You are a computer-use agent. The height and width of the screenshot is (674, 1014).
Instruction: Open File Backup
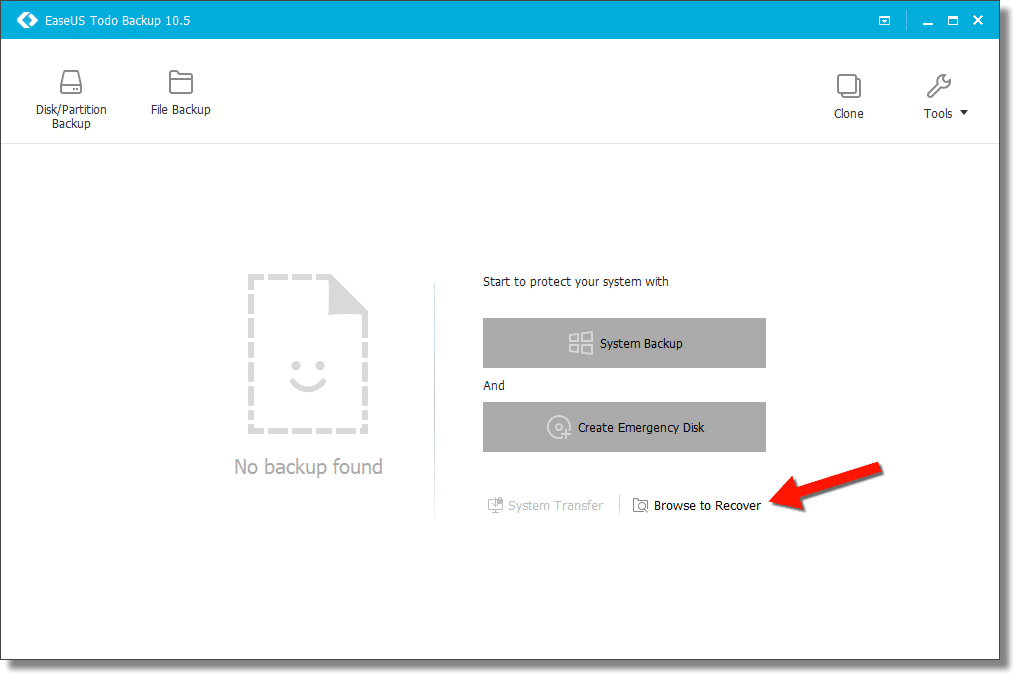click(180, 92)
